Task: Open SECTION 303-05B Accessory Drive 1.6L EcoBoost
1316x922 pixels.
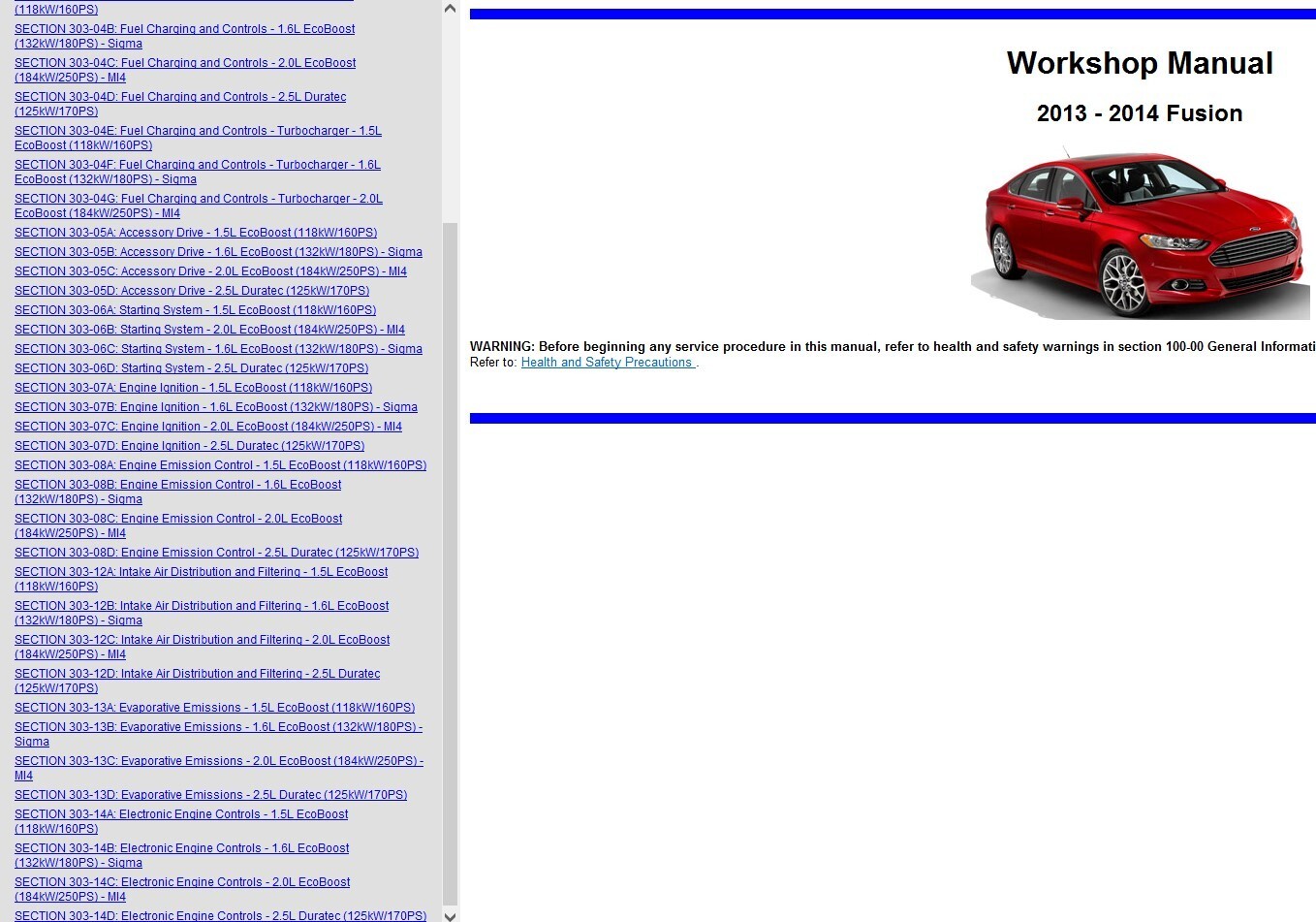Action: click(218, 252)
